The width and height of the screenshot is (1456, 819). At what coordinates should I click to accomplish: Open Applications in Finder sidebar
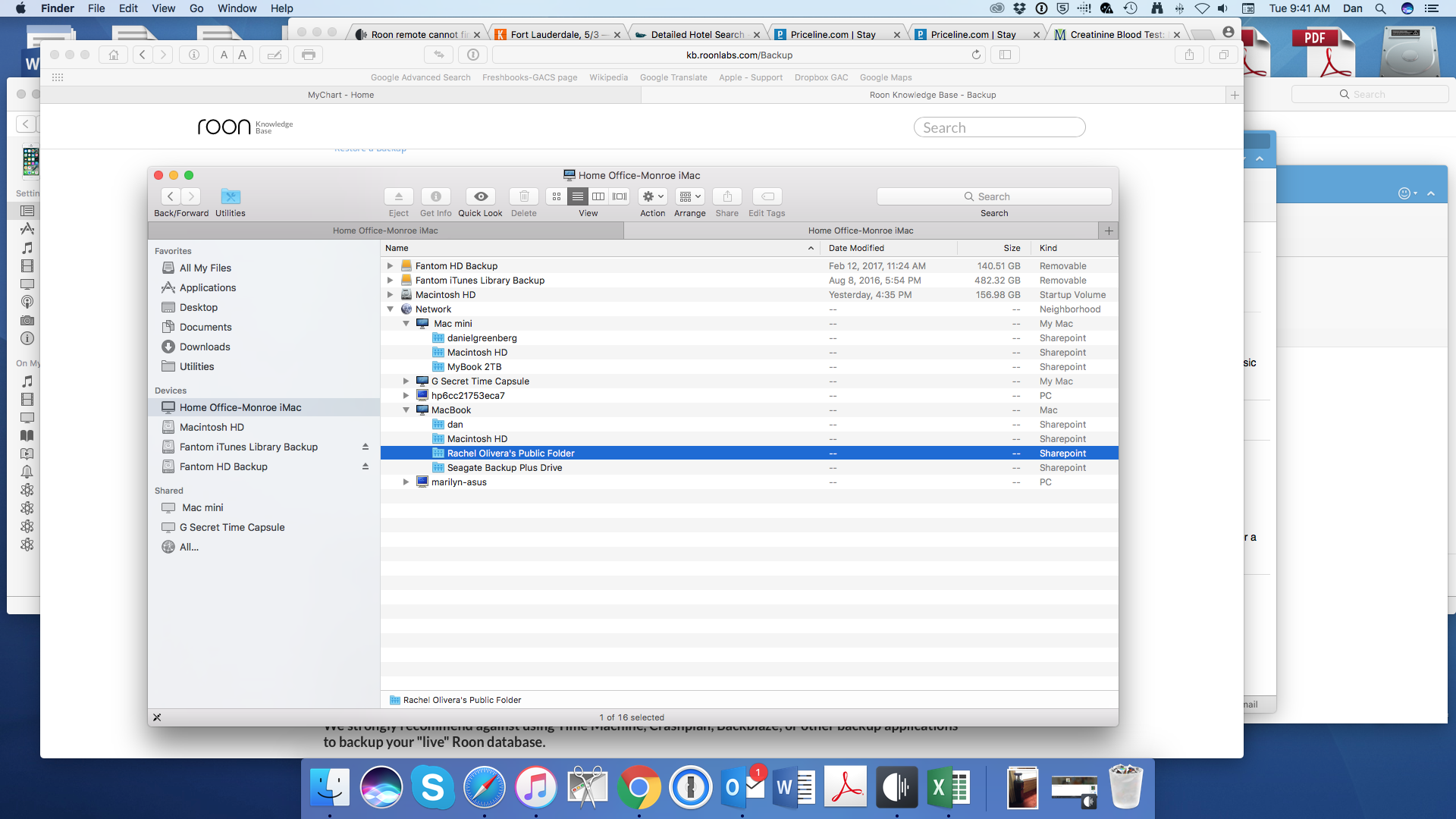[207, 287]
